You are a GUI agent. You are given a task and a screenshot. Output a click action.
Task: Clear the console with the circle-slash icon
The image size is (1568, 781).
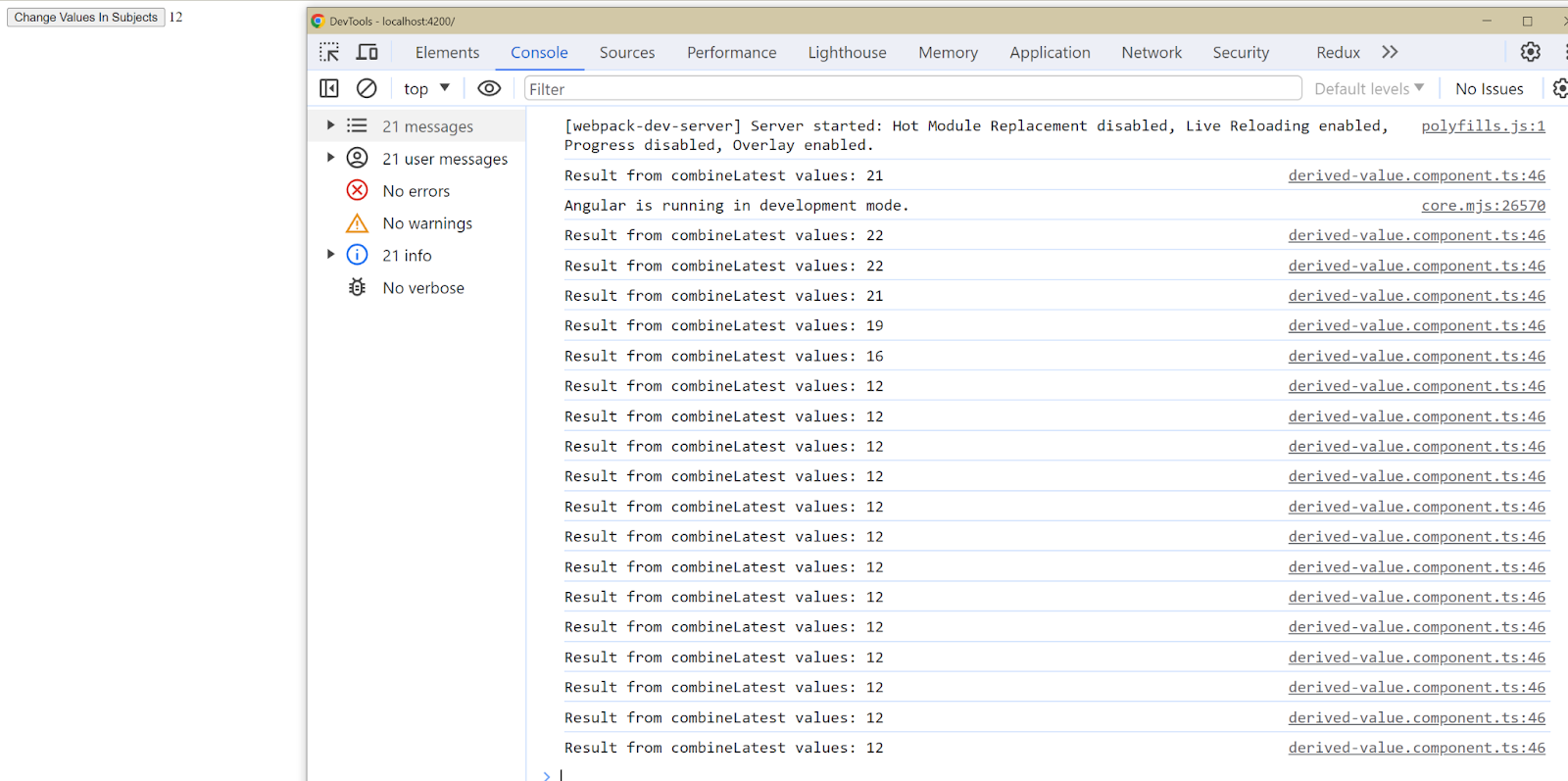click(x=367, y=88)
